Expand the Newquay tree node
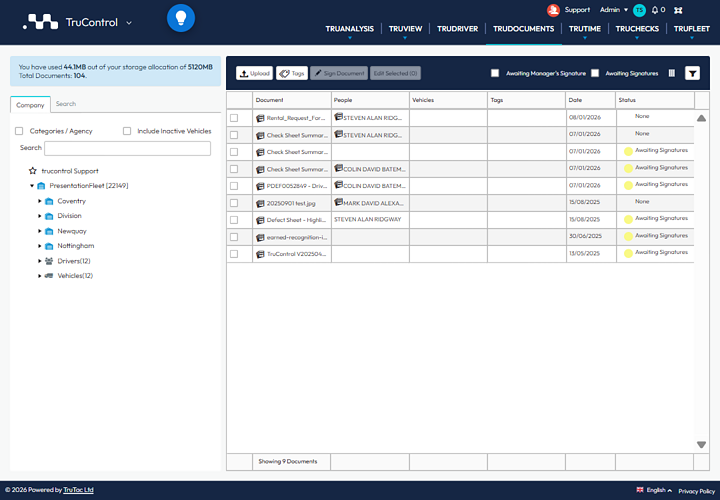Screen dimensions: 720x500 (39, 231)
